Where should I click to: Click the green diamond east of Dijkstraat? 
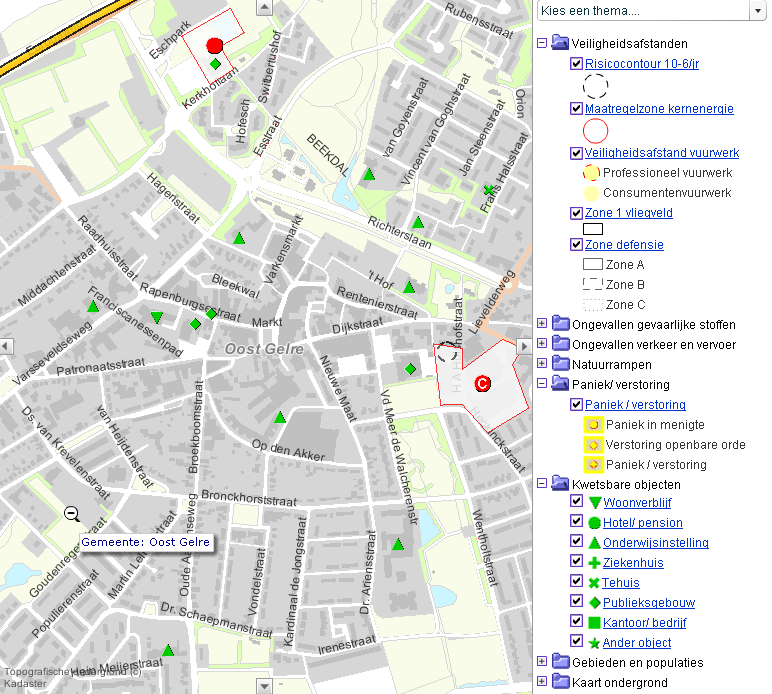coord(410,369)
